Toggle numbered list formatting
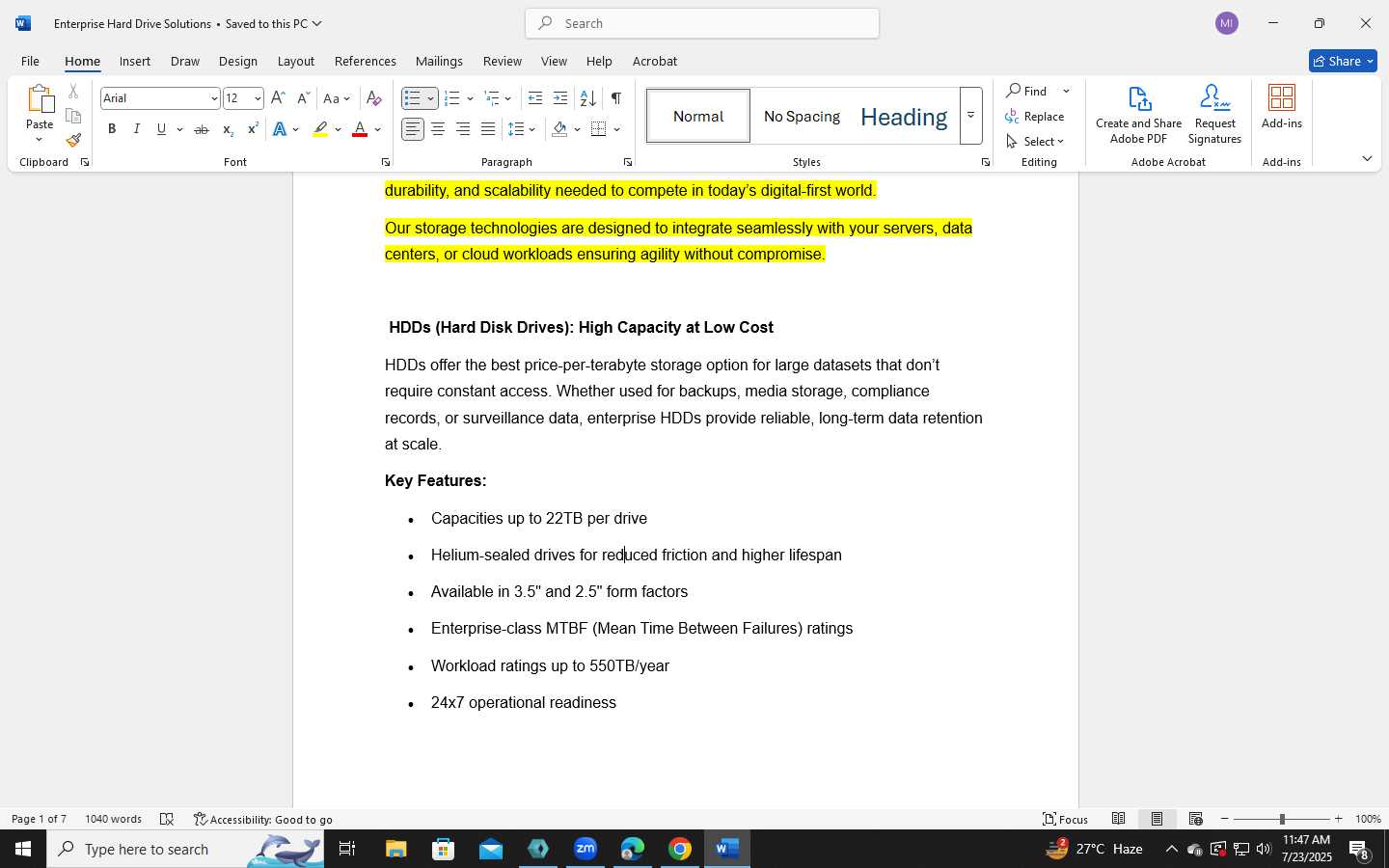Image resolution: width=1389 pixels, height=868 pixels. pos(451,98)
